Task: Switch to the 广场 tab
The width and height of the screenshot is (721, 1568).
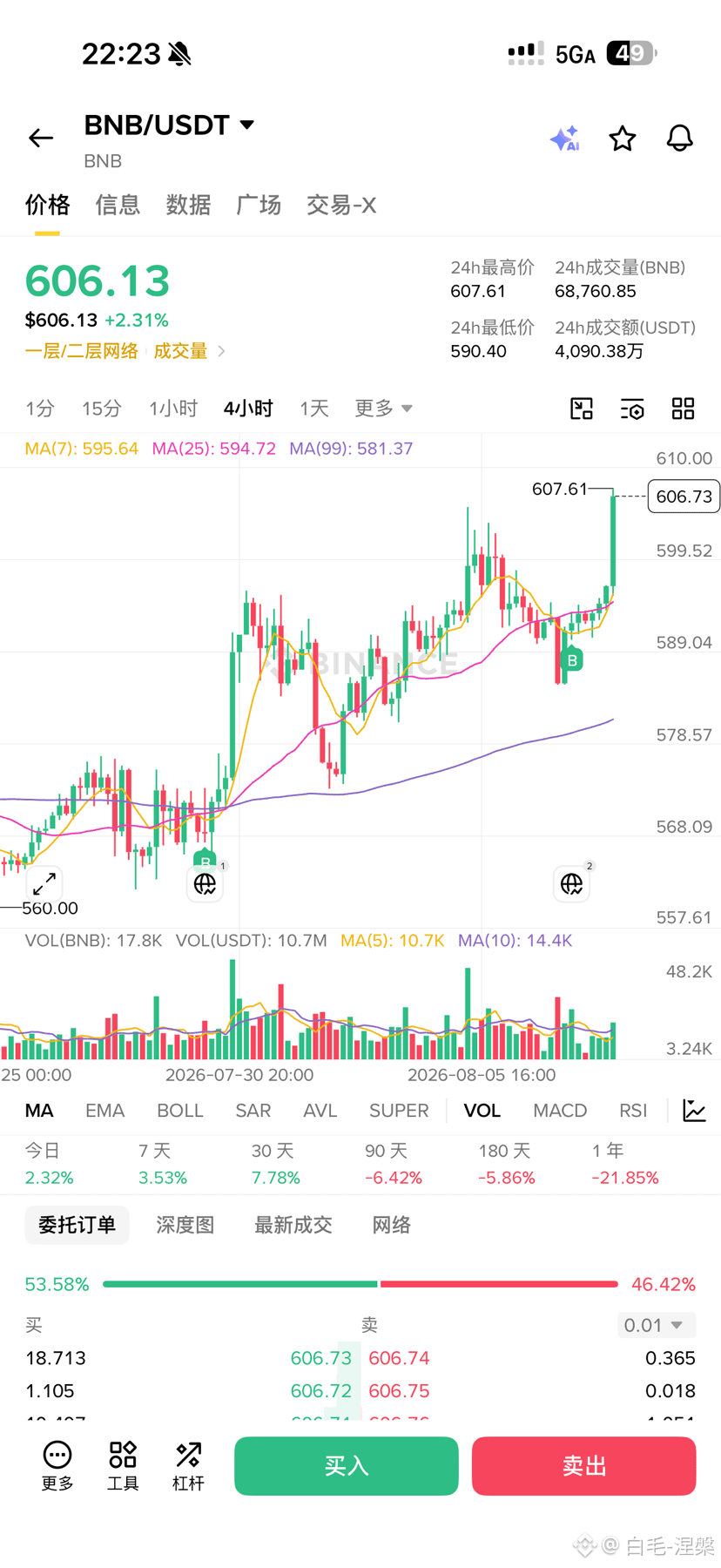Action: [259, 205]
